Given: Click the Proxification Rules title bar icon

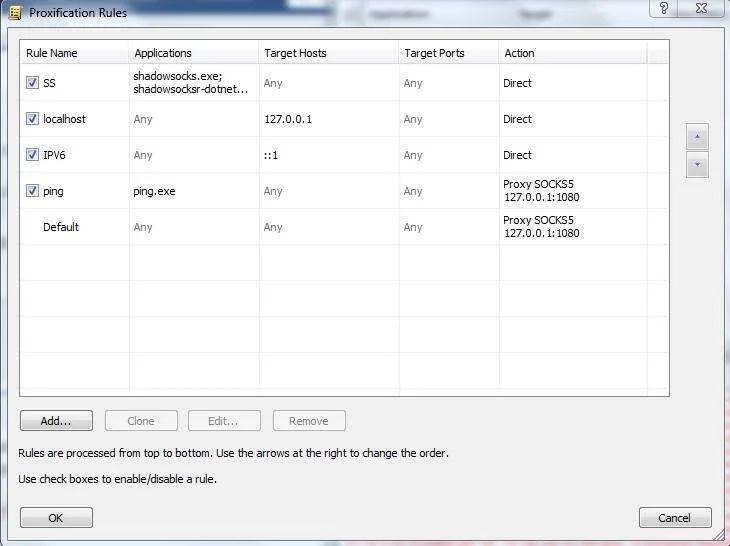Looking at the screenshot, I should coord(15,13).
